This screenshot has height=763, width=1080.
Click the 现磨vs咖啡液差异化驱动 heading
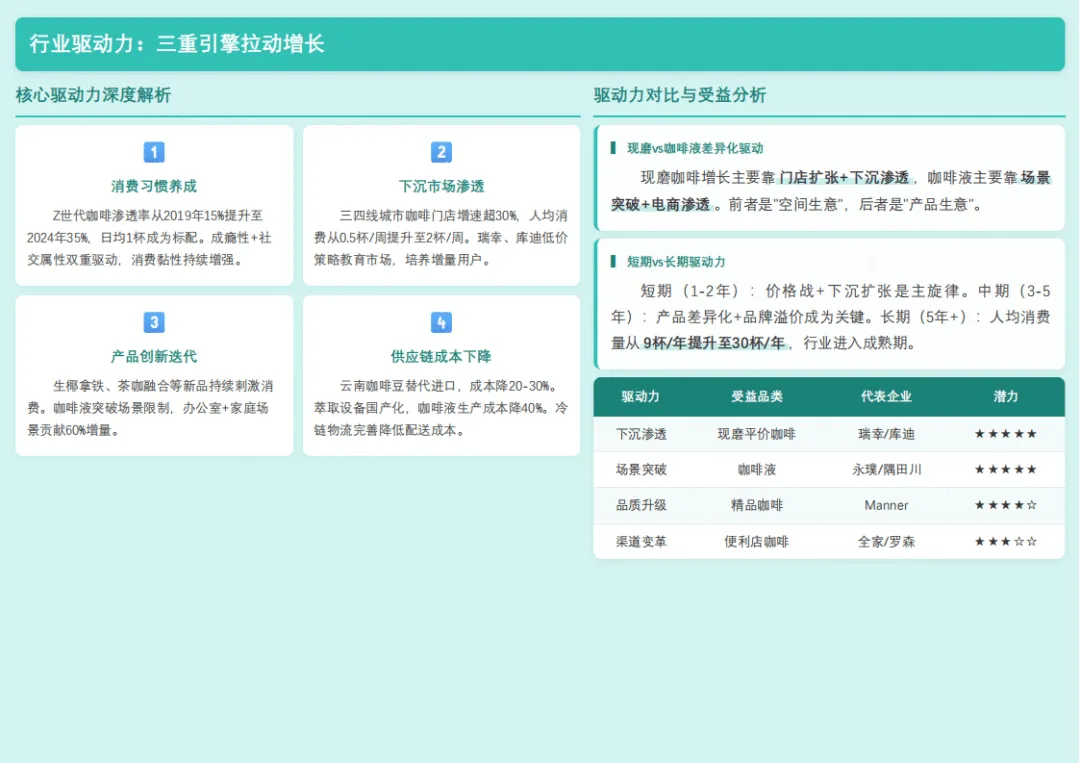pyautogui.click(x=695, y=148)
